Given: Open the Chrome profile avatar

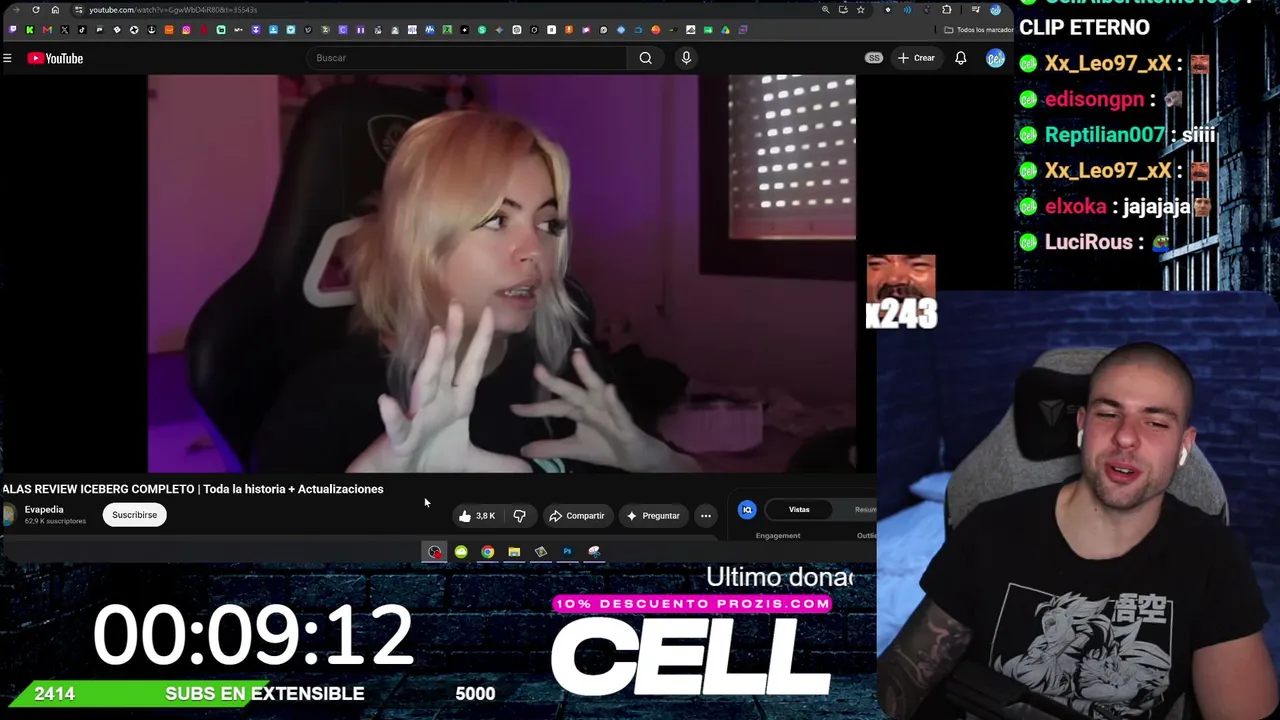Looking at the screenshot, I should [x=995, y=10].
